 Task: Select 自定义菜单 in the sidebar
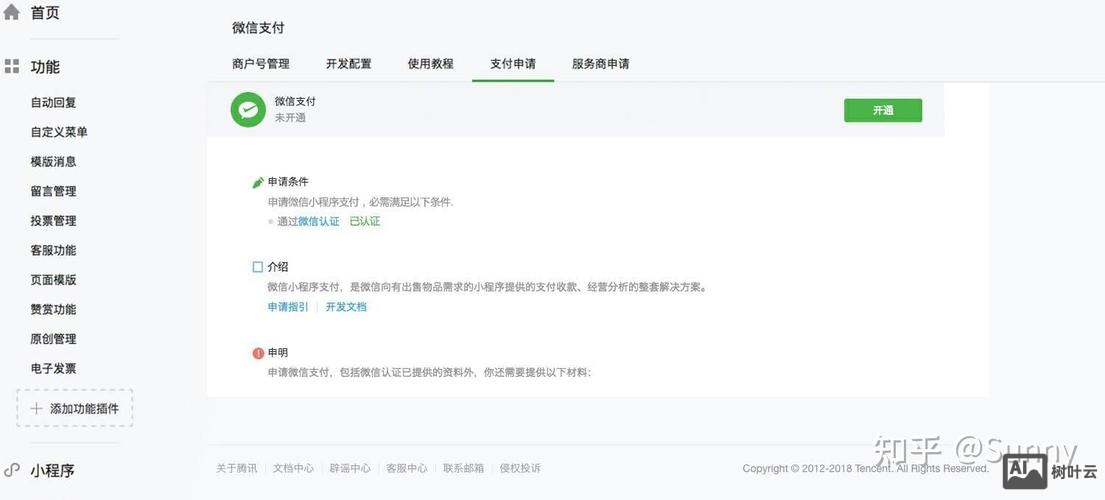tap(59, 132)
